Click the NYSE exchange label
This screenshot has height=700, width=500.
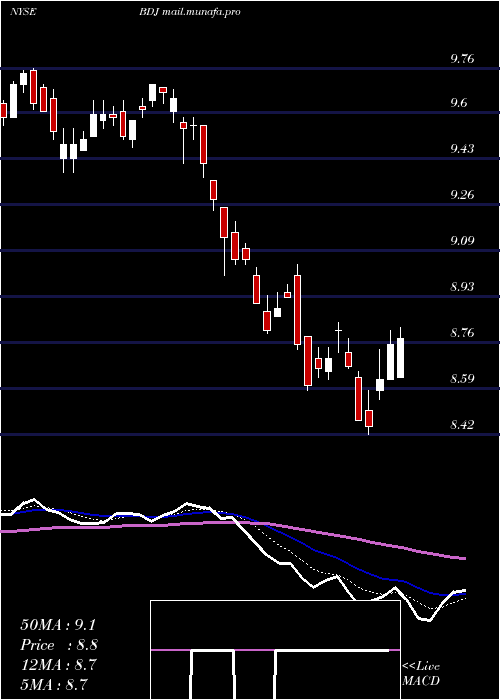pos(23,12)
